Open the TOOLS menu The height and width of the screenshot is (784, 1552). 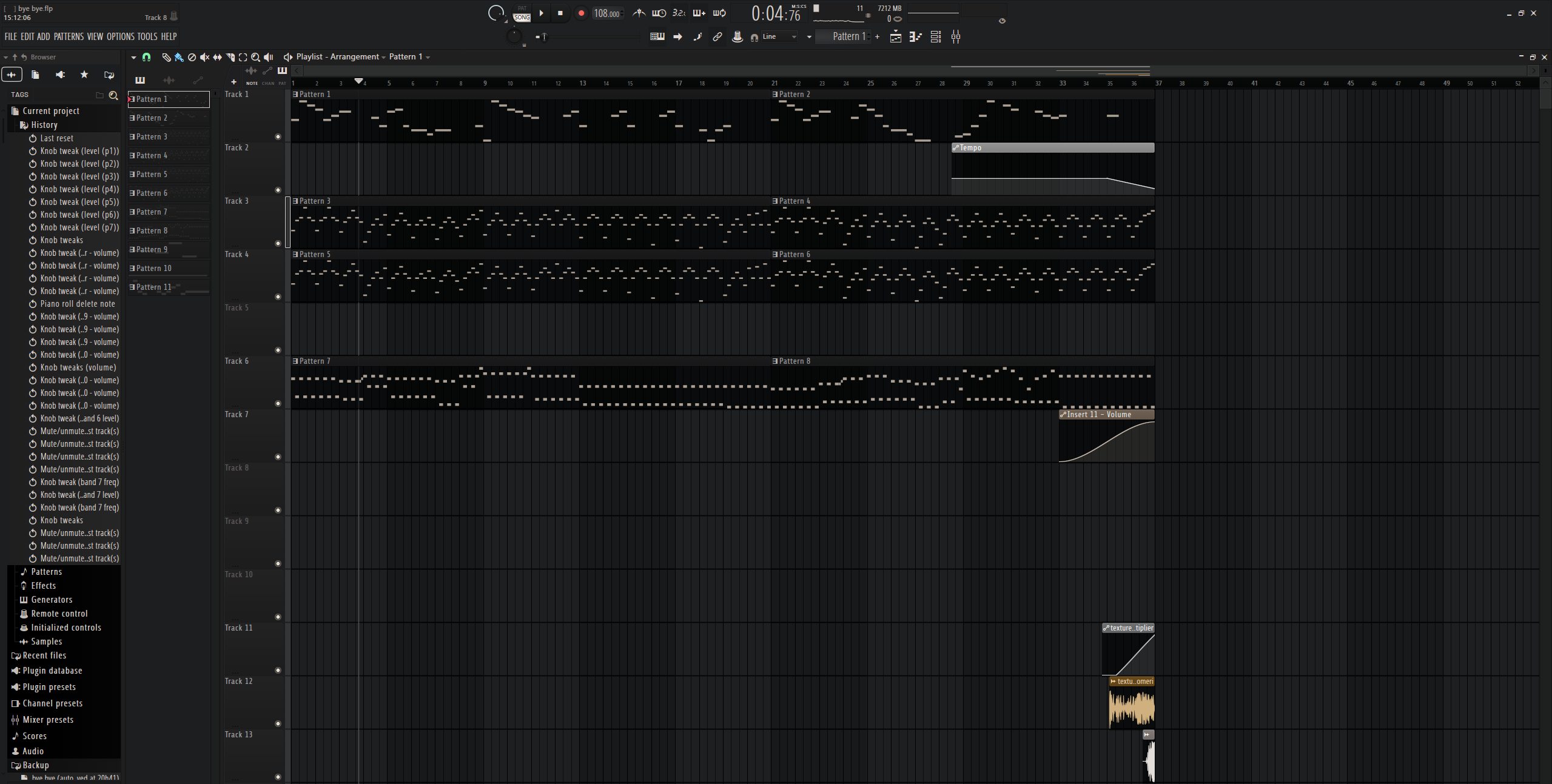tap(147, 36)
